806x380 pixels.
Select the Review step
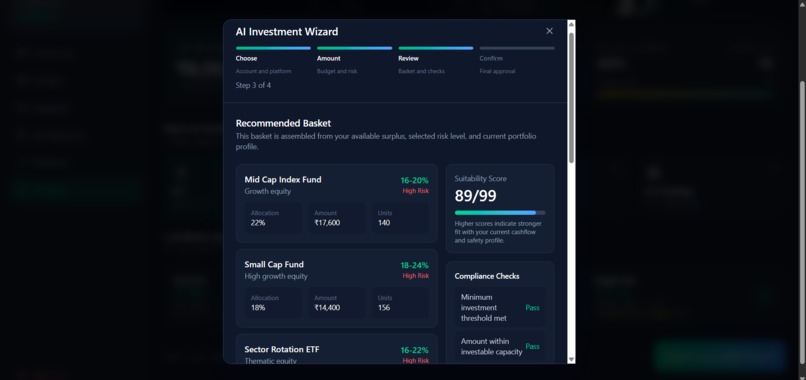pos(408,59)
